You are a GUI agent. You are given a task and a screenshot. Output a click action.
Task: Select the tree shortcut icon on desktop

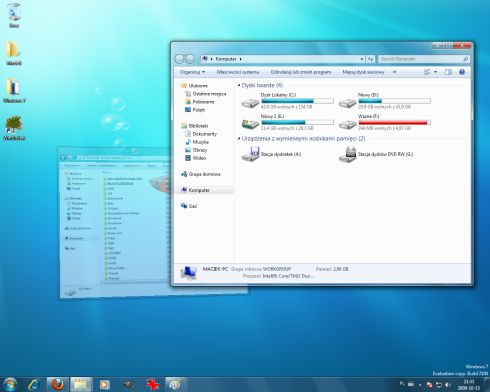14,128
